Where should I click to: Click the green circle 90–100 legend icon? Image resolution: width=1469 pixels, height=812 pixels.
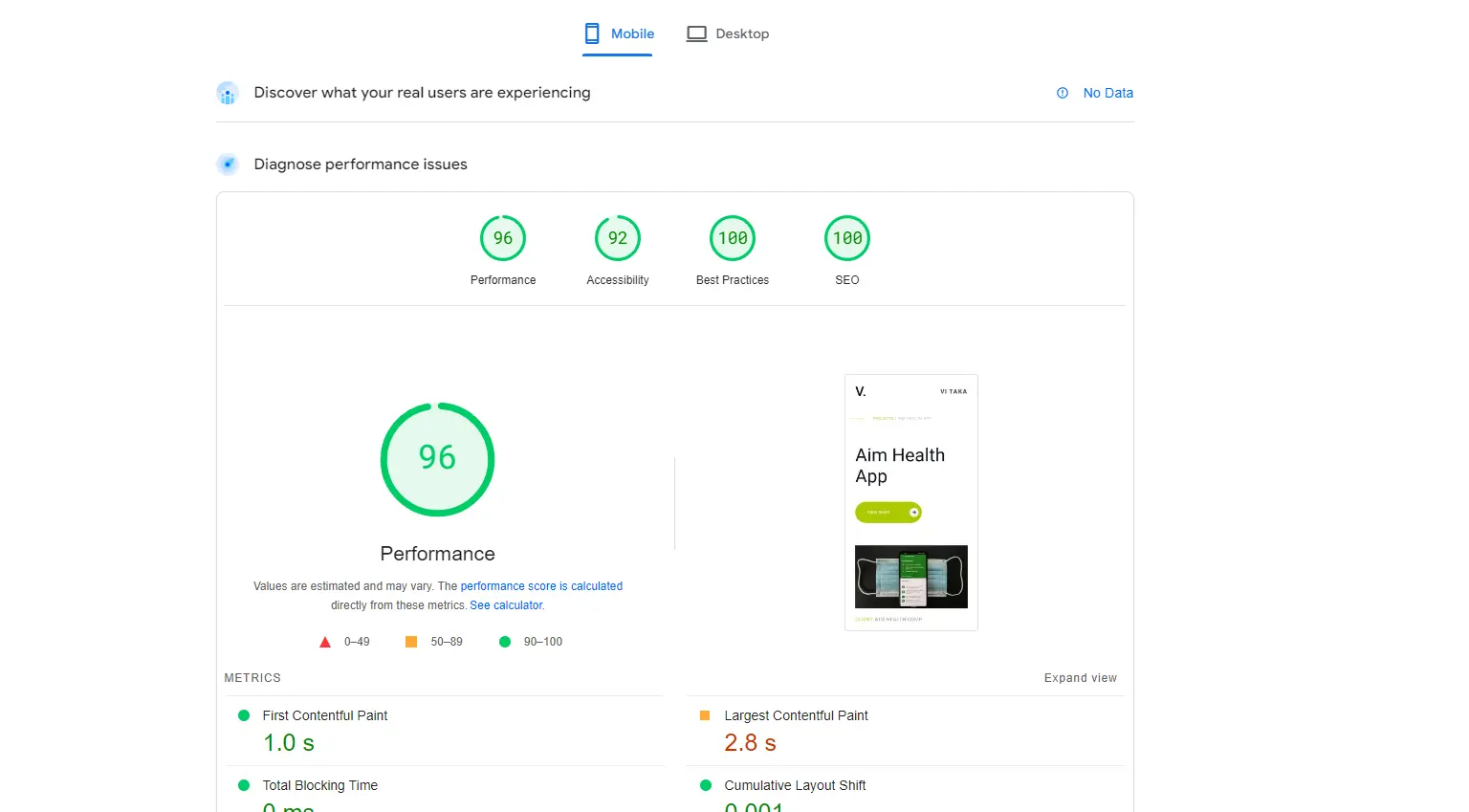[505, 642]
